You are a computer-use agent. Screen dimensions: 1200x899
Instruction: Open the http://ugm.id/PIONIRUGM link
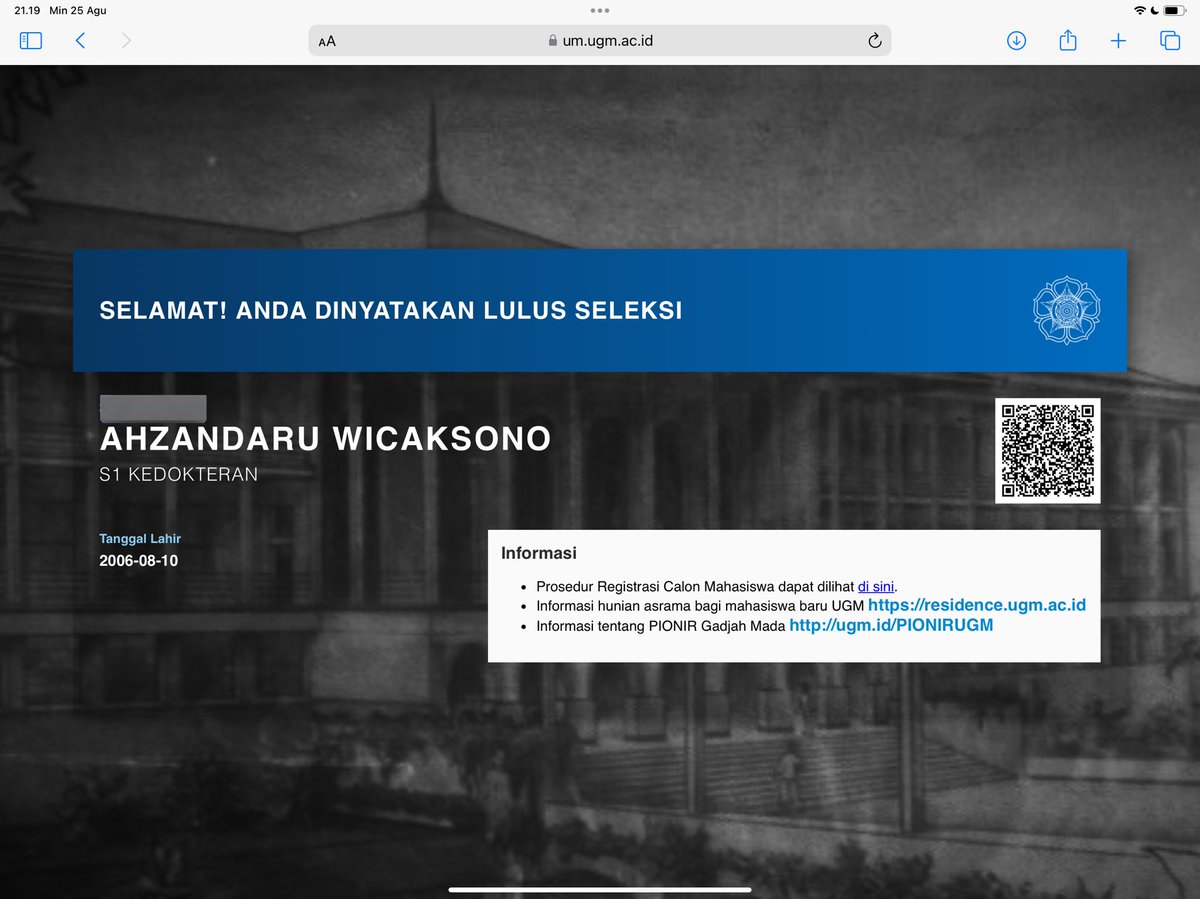pyautogui.click(x=891, y=625)
